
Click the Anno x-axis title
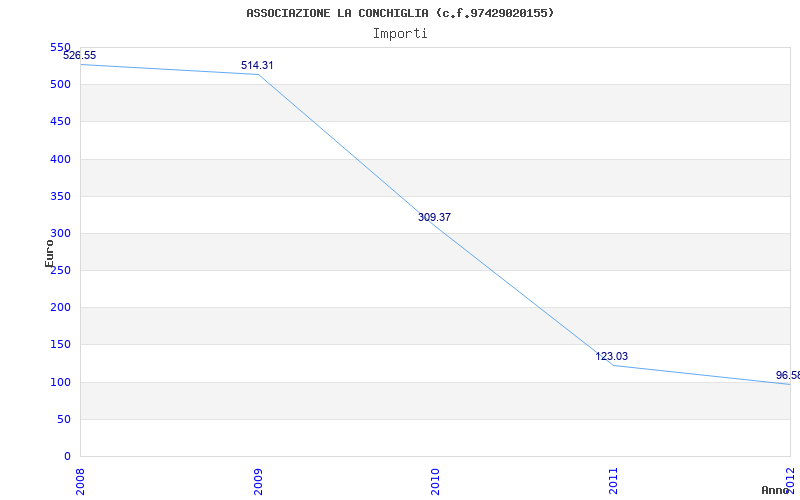[776, 490]
